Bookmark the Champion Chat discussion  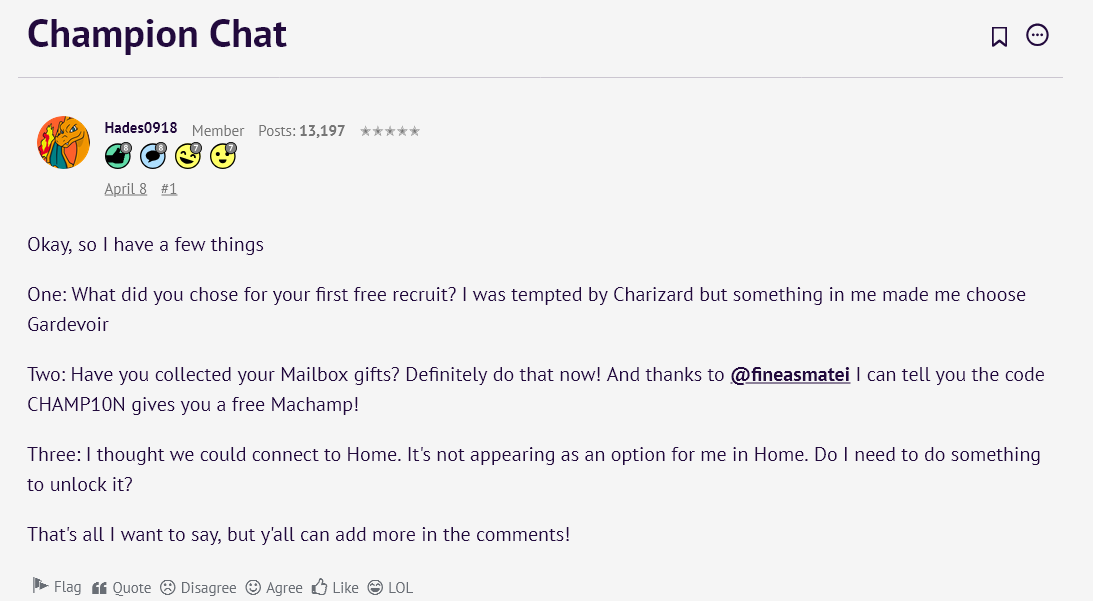[x=999, y=37]
